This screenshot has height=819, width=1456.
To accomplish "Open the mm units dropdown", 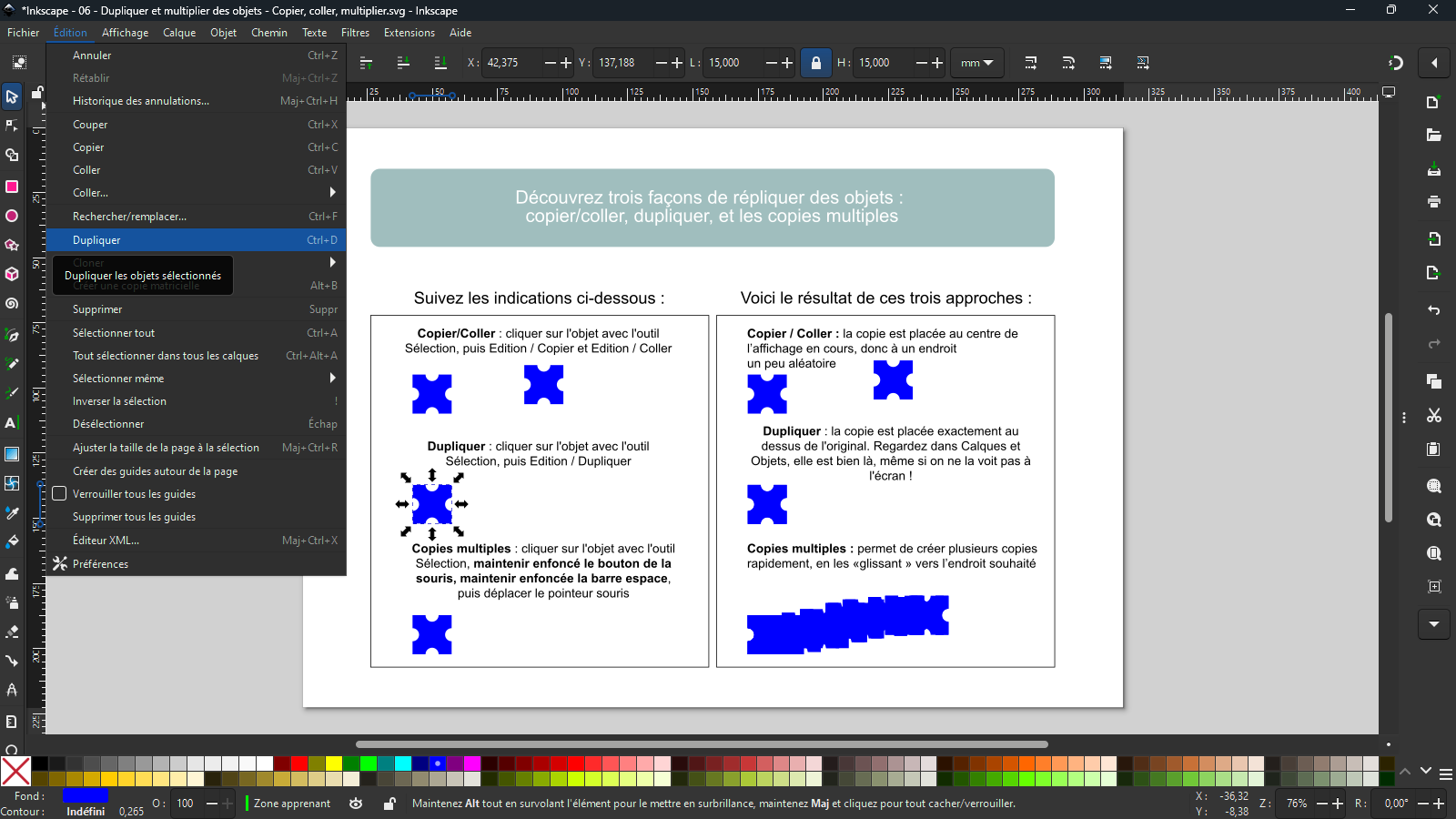I will pyautogui.click(x=977, y=63).
